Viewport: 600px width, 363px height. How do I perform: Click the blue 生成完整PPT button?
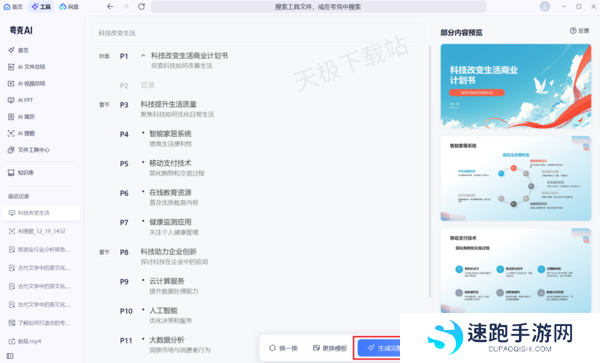379,348
